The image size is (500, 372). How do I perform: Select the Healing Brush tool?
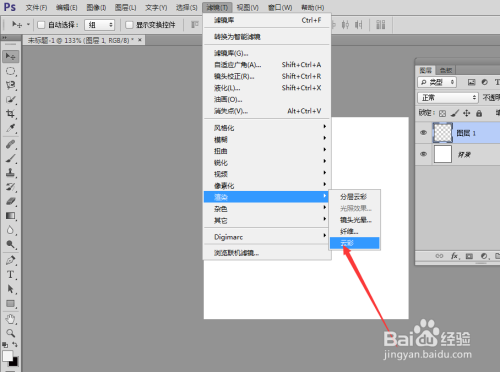click(11, 144)
